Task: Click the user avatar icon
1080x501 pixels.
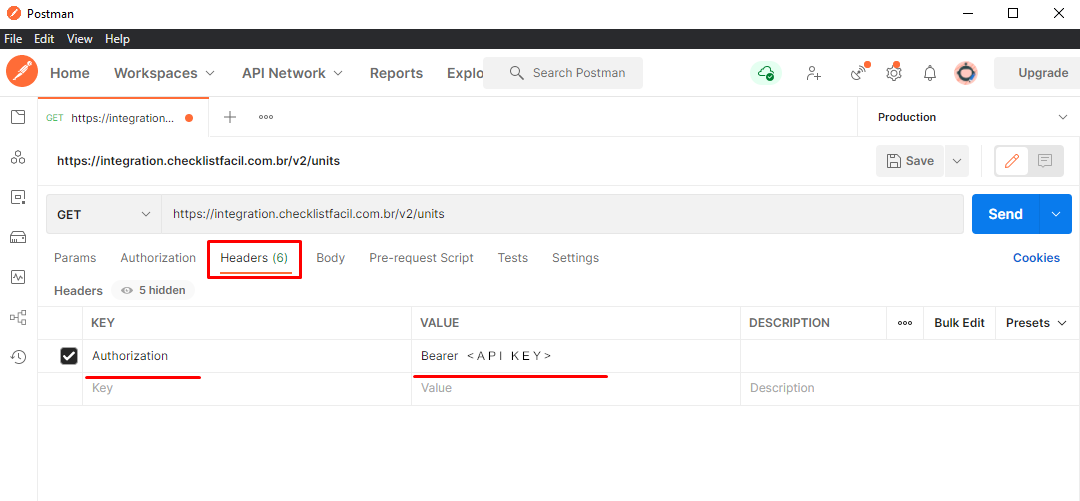Action: 966,72
